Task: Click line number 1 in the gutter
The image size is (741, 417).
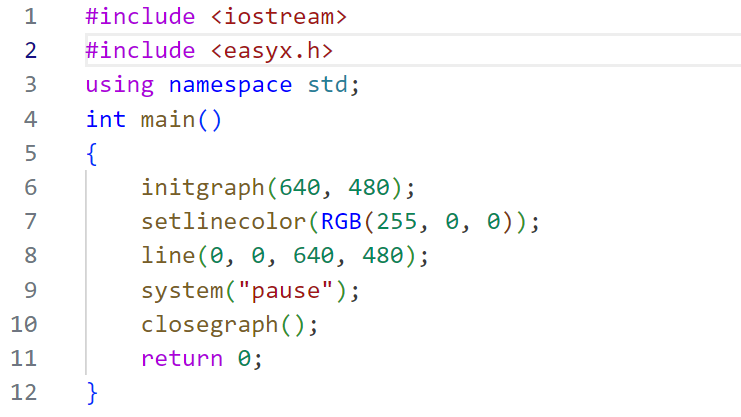Action: (29, 17)
